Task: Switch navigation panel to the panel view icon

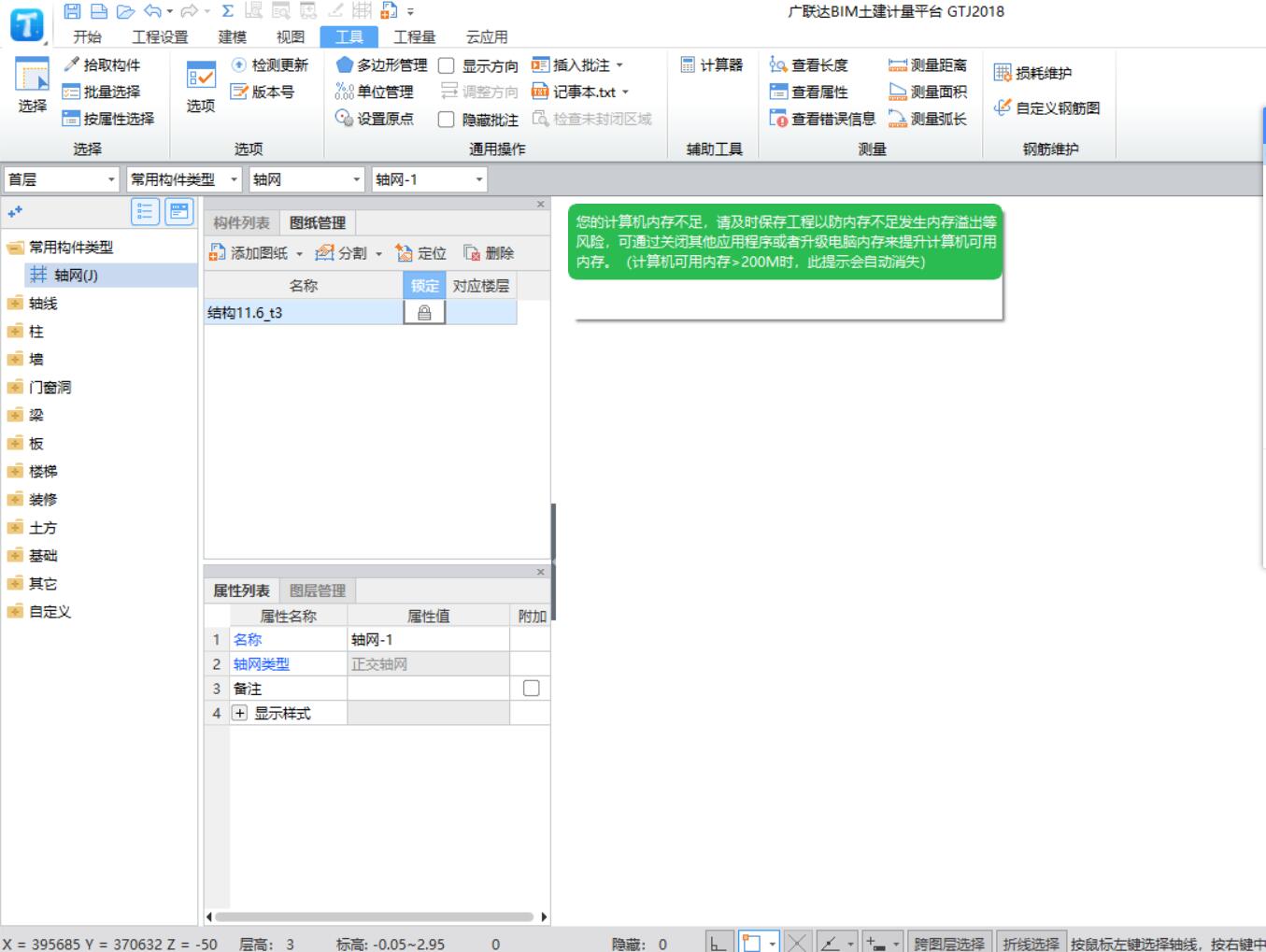Action: 179,212
